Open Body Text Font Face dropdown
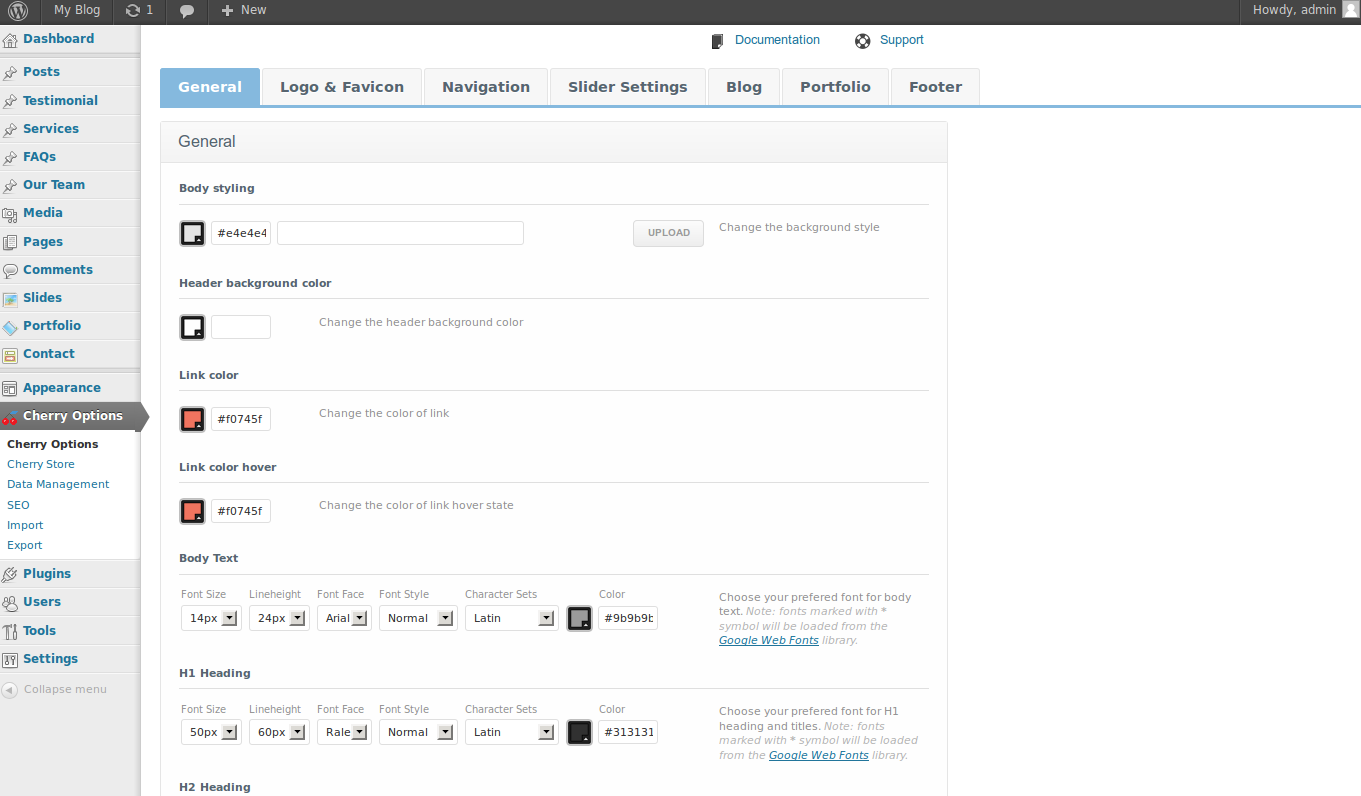 358,618
